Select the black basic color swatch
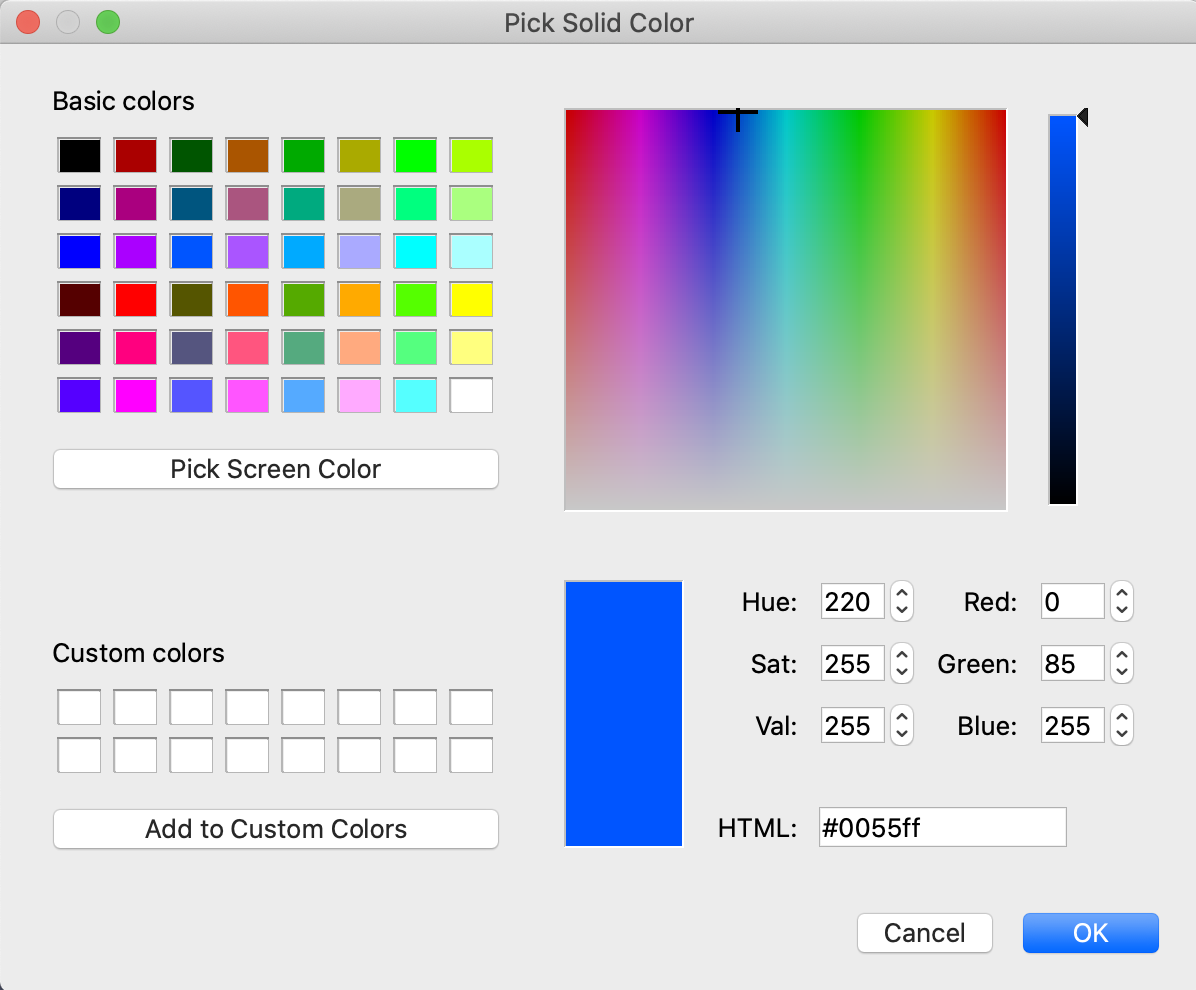Viewport: 1196px width, 990px height. 79,156
